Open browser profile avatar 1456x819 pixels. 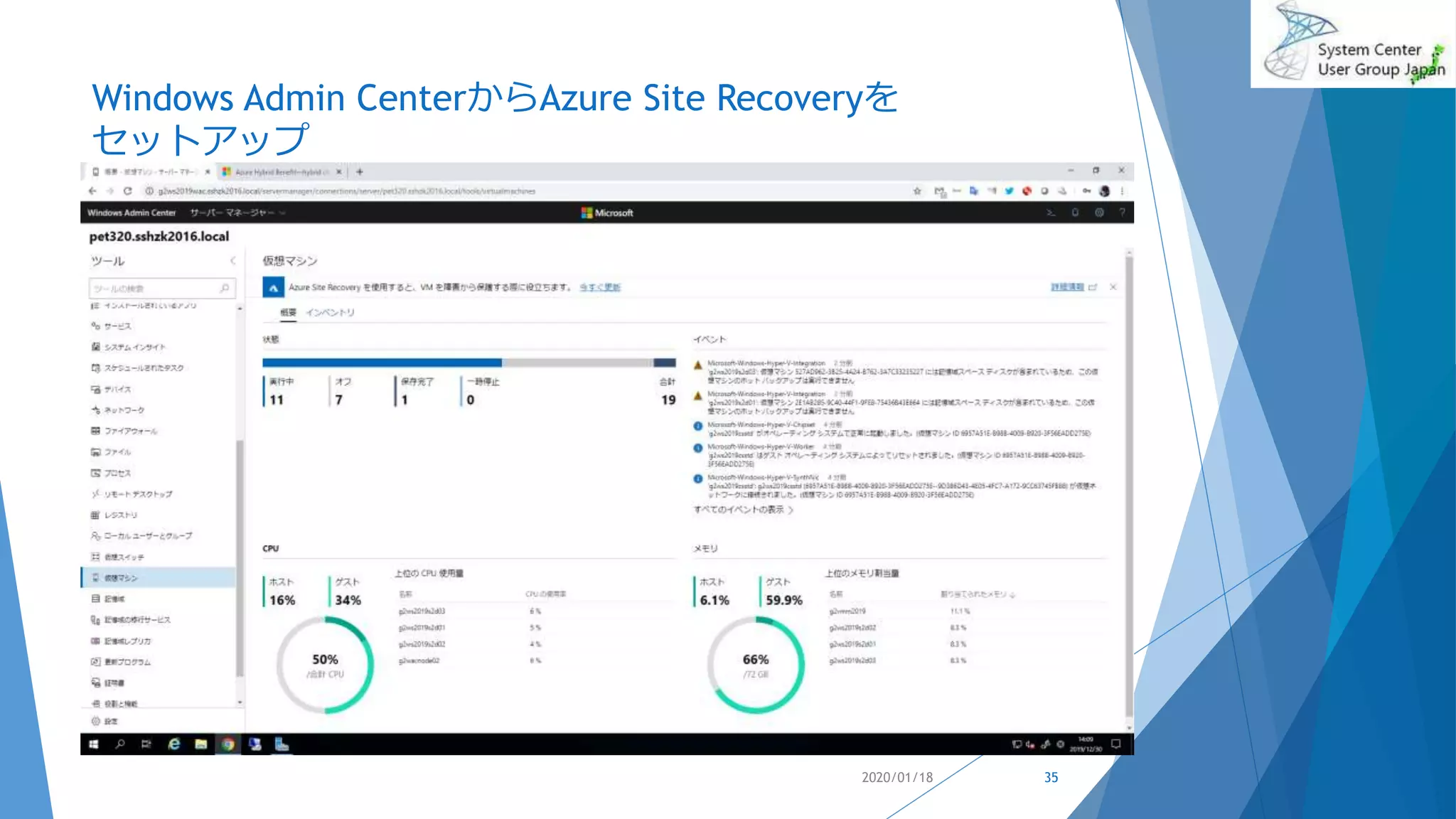tap(1104, 191)
